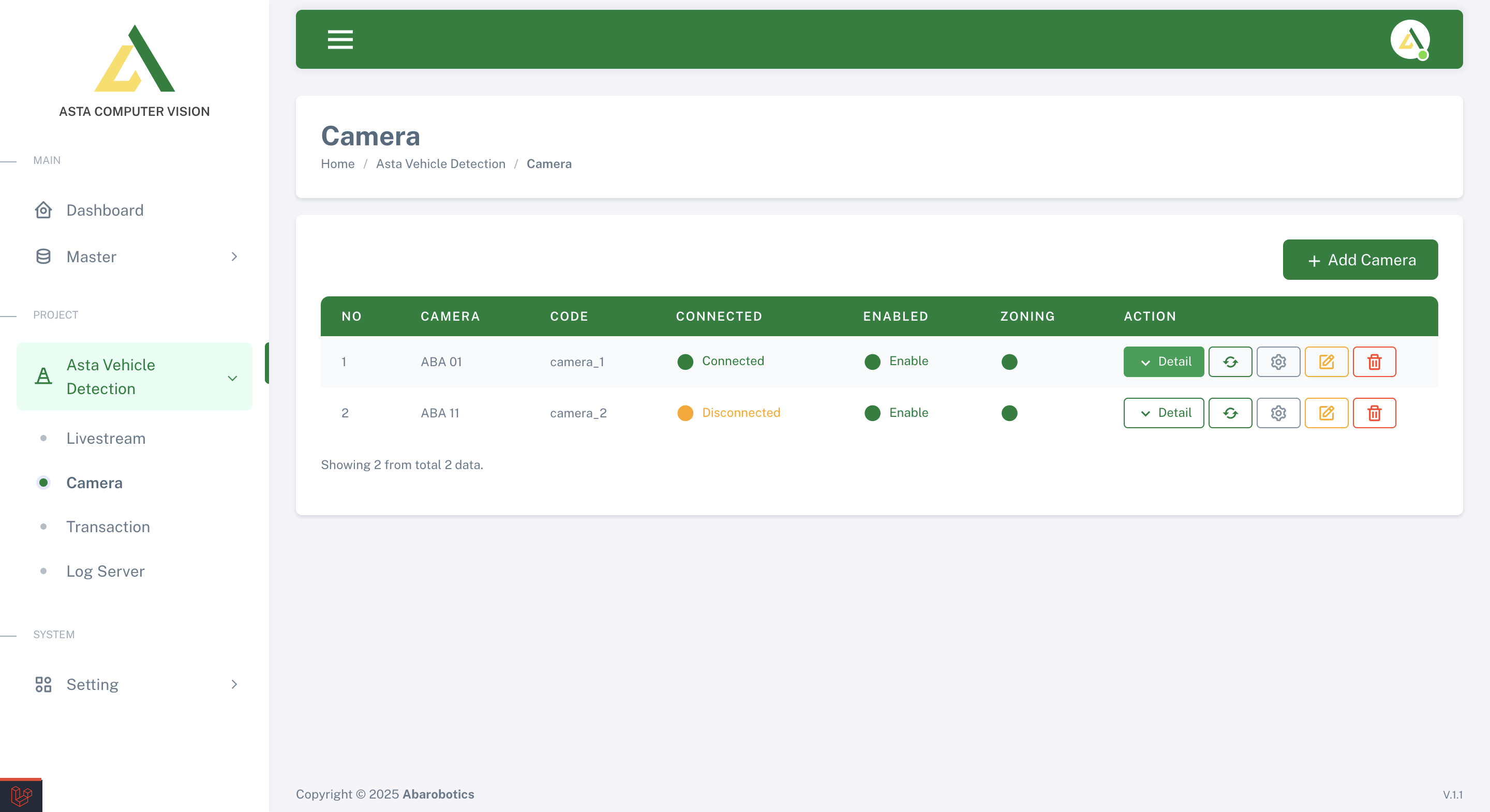1490x812 pixels.
Task: Click Disconnected status dot for ABA 11
Action: 686,413
